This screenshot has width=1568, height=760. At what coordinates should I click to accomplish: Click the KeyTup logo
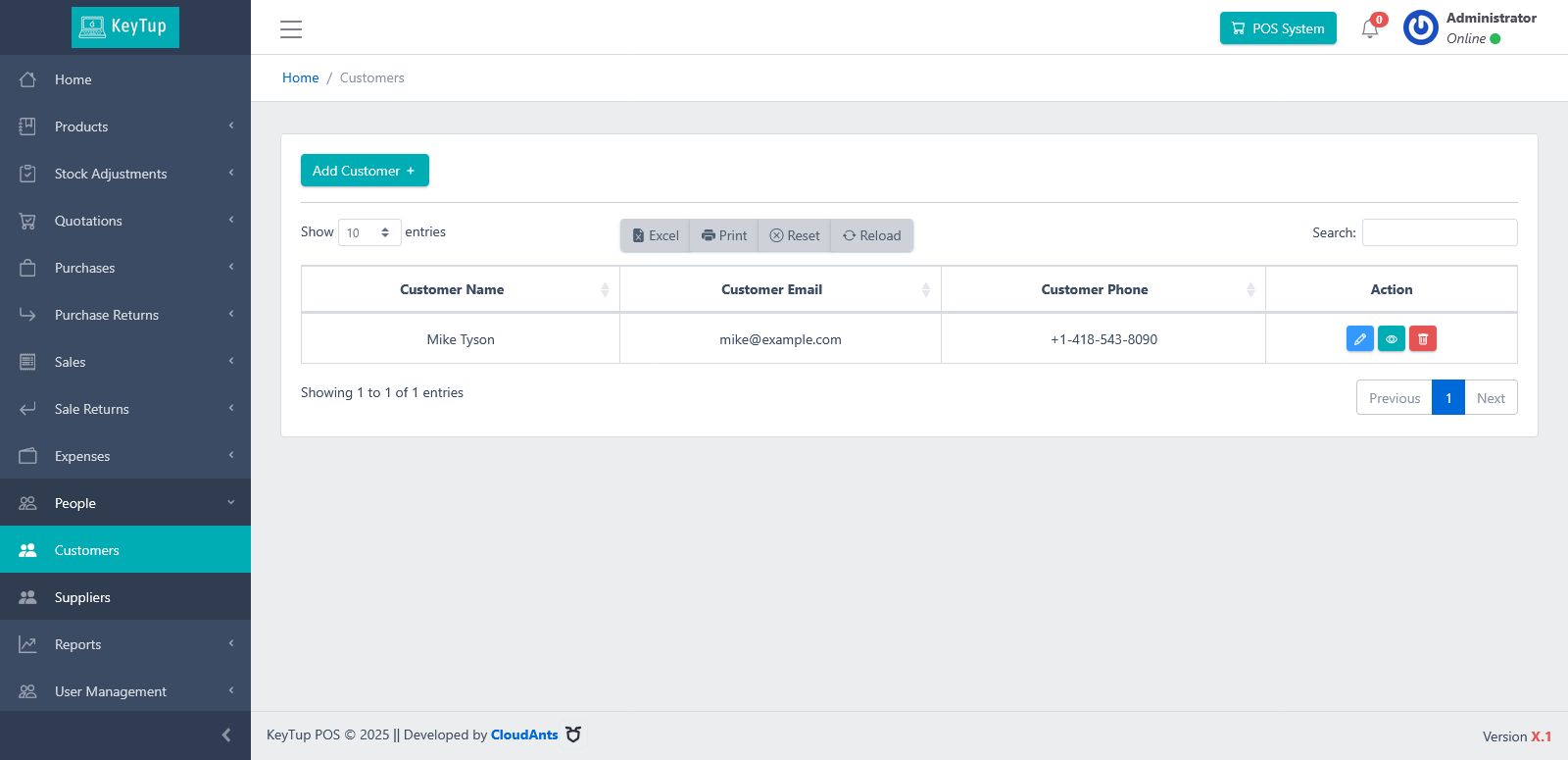pos(125,26)
